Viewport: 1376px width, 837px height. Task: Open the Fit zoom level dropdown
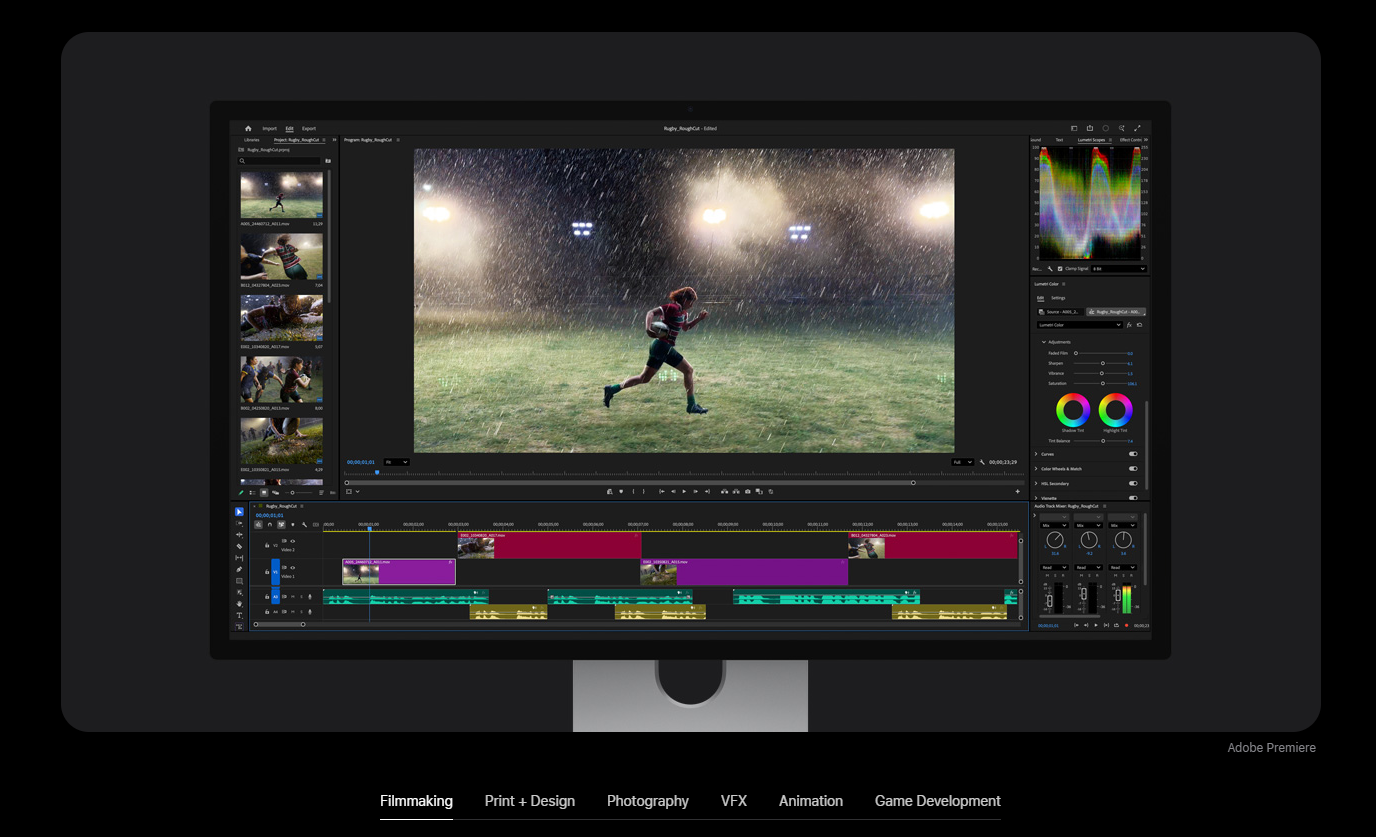[x=396, y=462]
